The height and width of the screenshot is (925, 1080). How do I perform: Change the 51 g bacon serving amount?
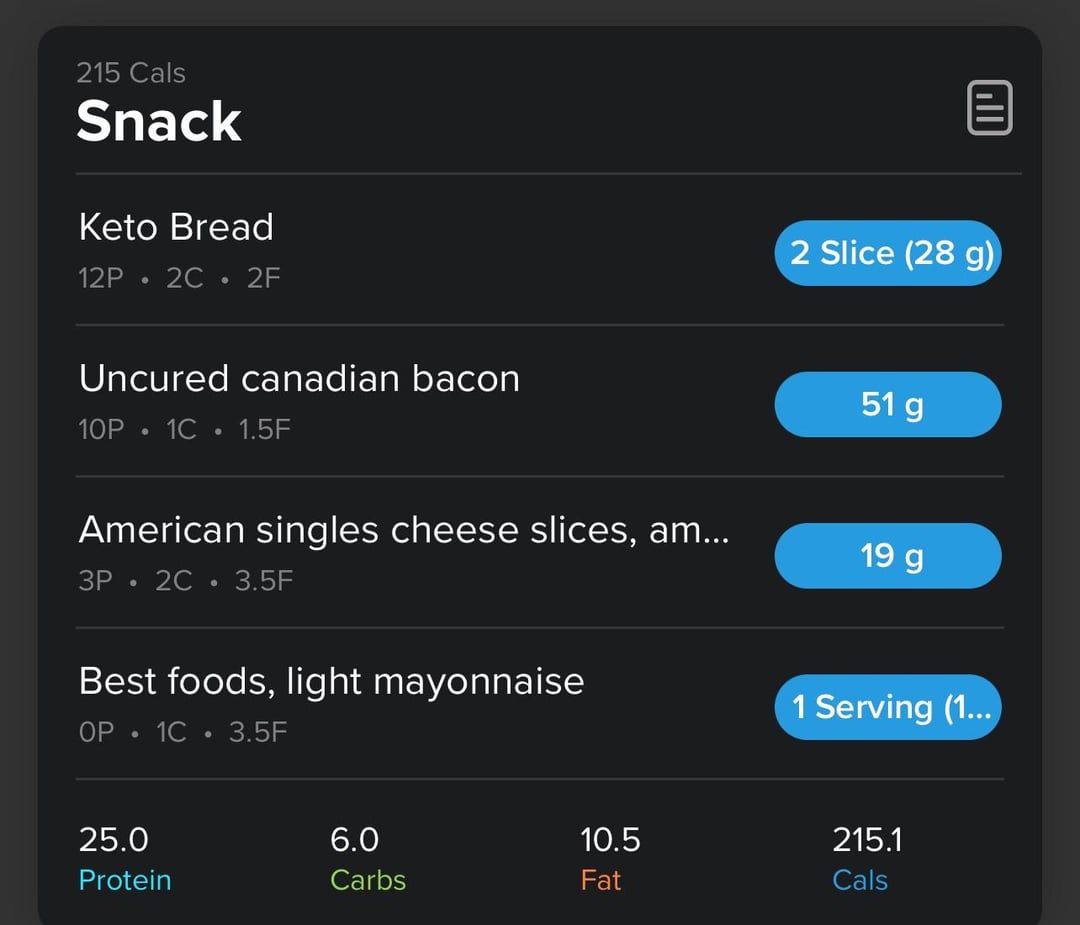[x=888, y=404]
